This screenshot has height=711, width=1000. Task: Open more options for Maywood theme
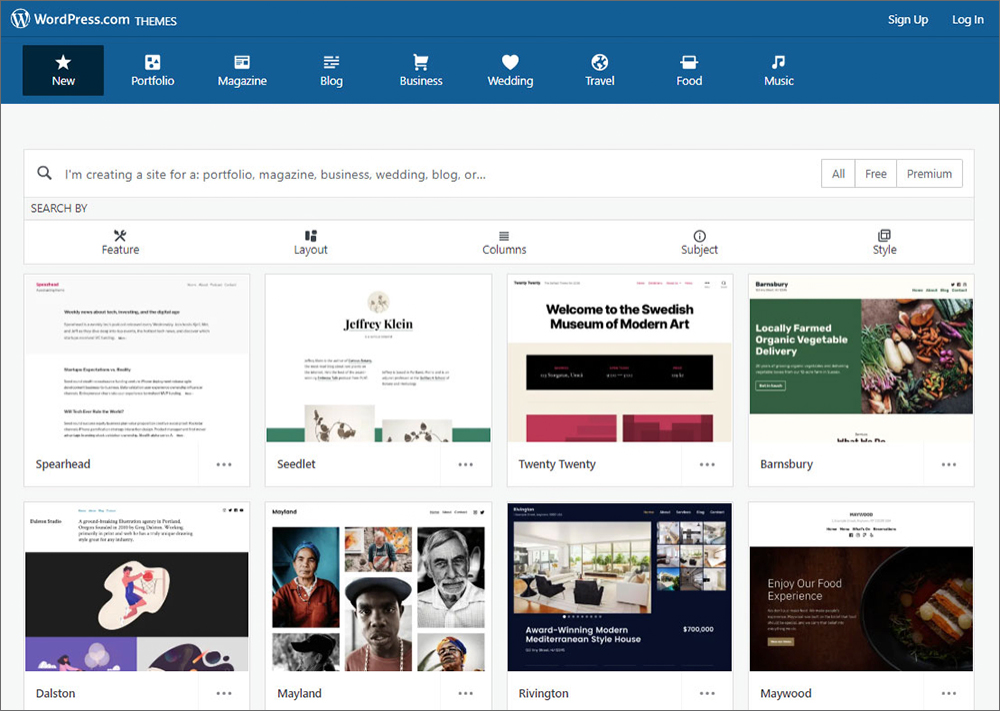tap(949, 693)
